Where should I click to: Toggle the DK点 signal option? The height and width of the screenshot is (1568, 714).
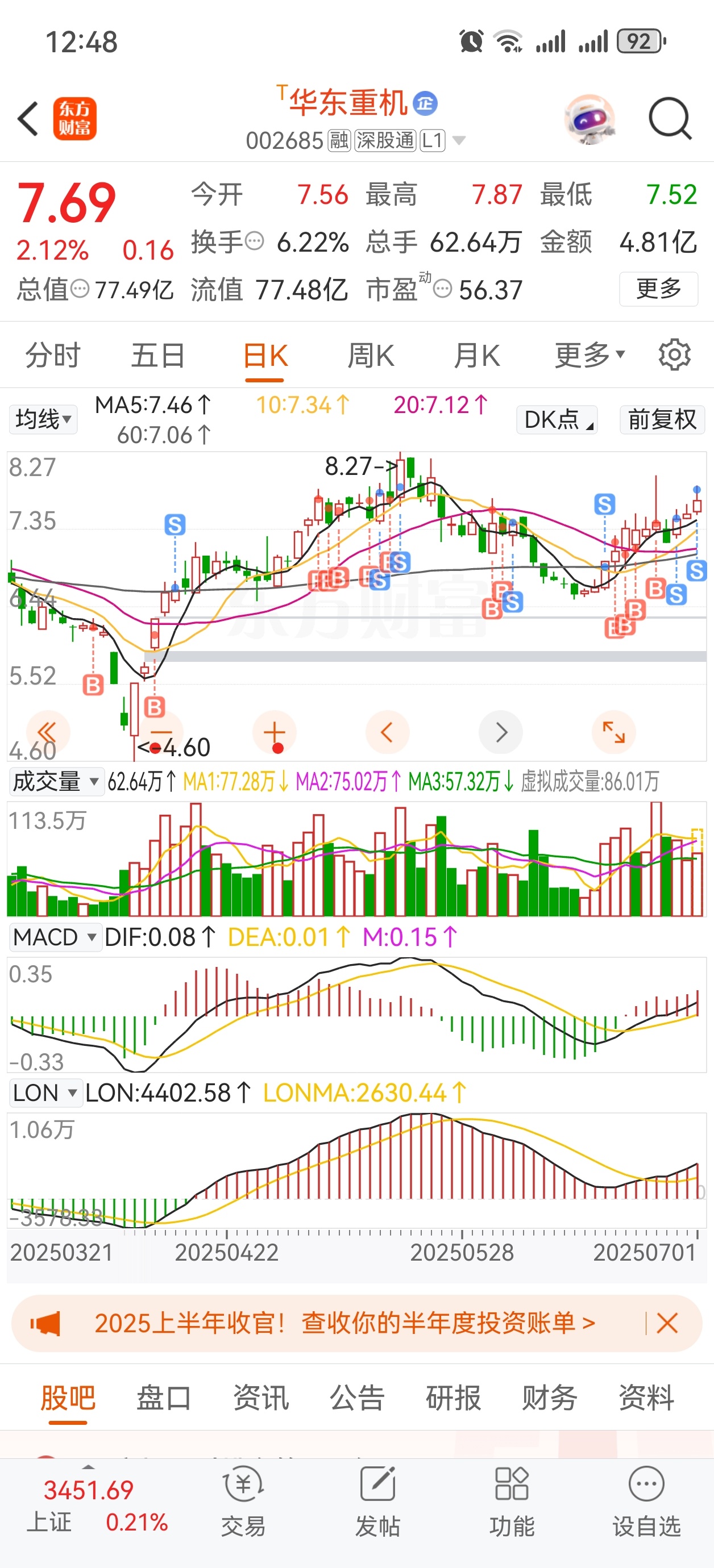click(x=557, y=419)
